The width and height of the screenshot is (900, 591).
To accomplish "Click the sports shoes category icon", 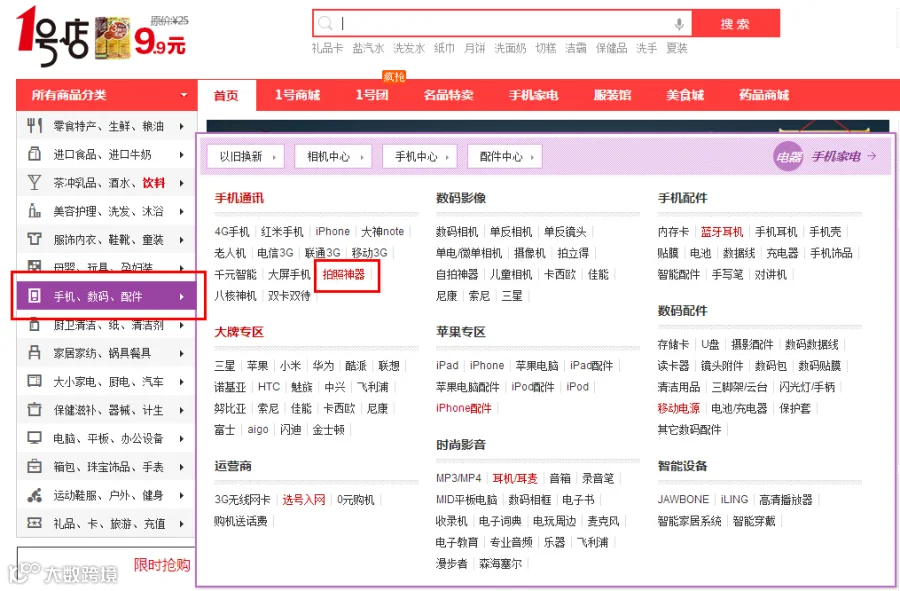I will coord(34,495).
